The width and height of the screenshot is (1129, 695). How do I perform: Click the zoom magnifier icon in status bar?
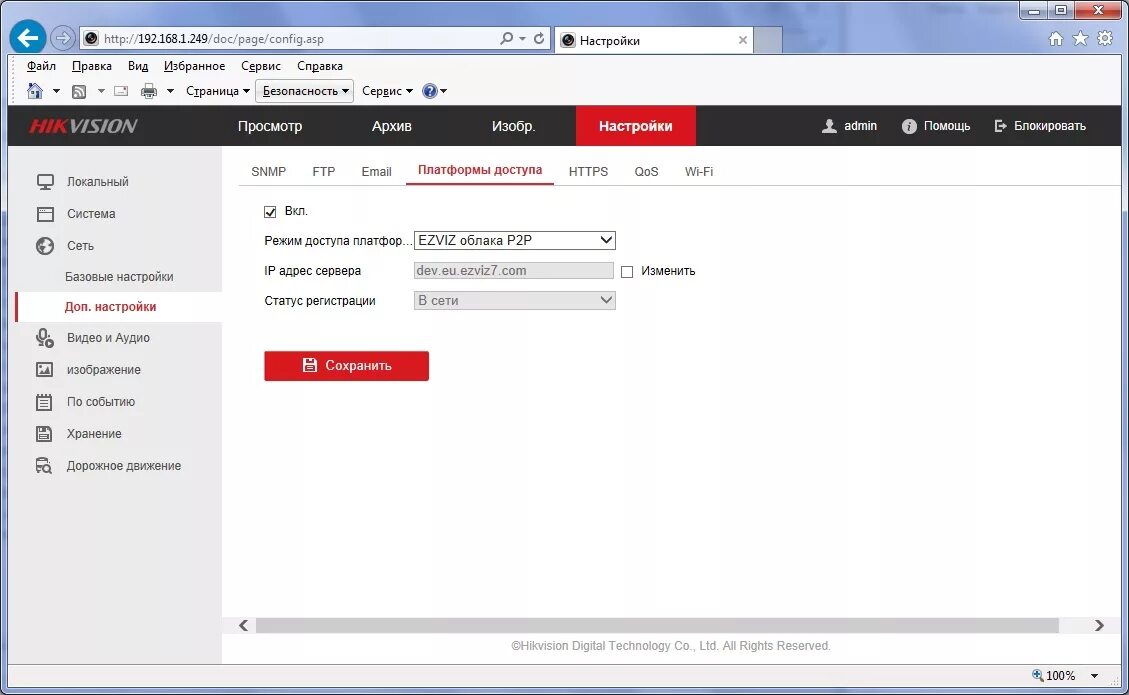click(1038, 675)
